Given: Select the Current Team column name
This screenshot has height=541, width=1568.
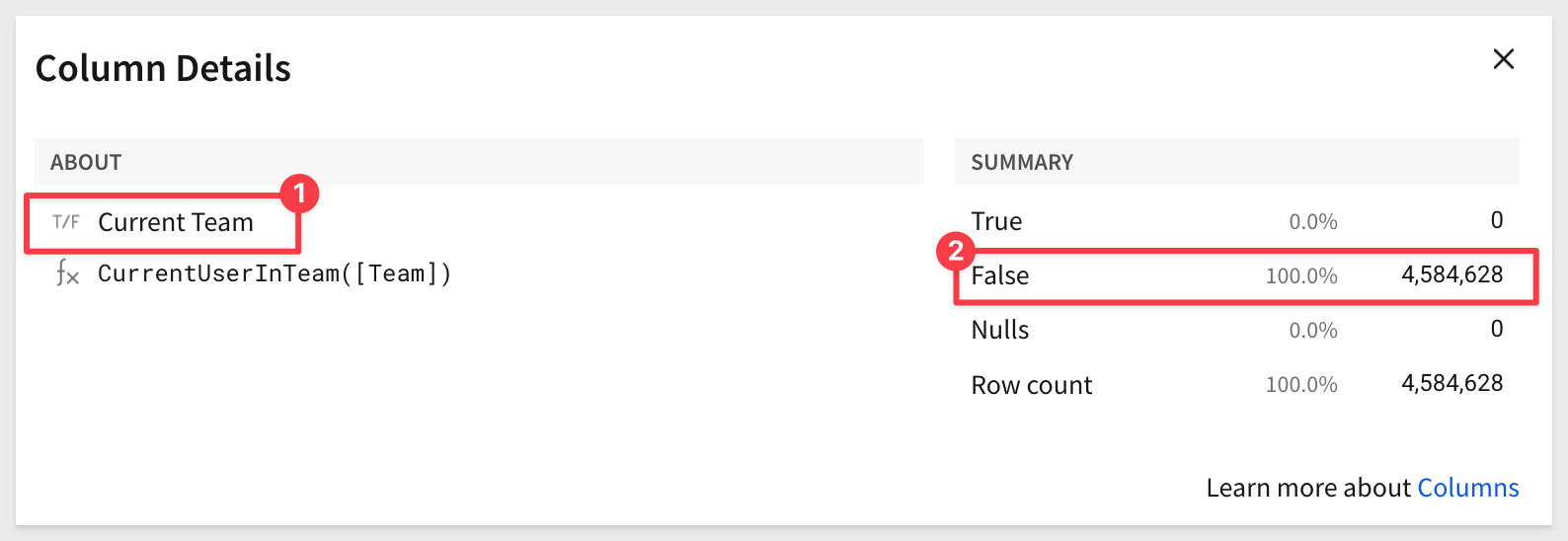Looking at the screenshot, I should point(176,222).
